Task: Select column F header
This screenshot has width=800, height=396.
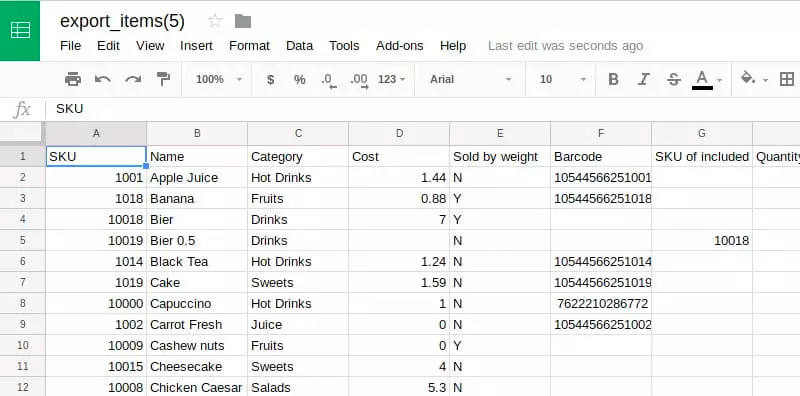Action: (601, 134)
